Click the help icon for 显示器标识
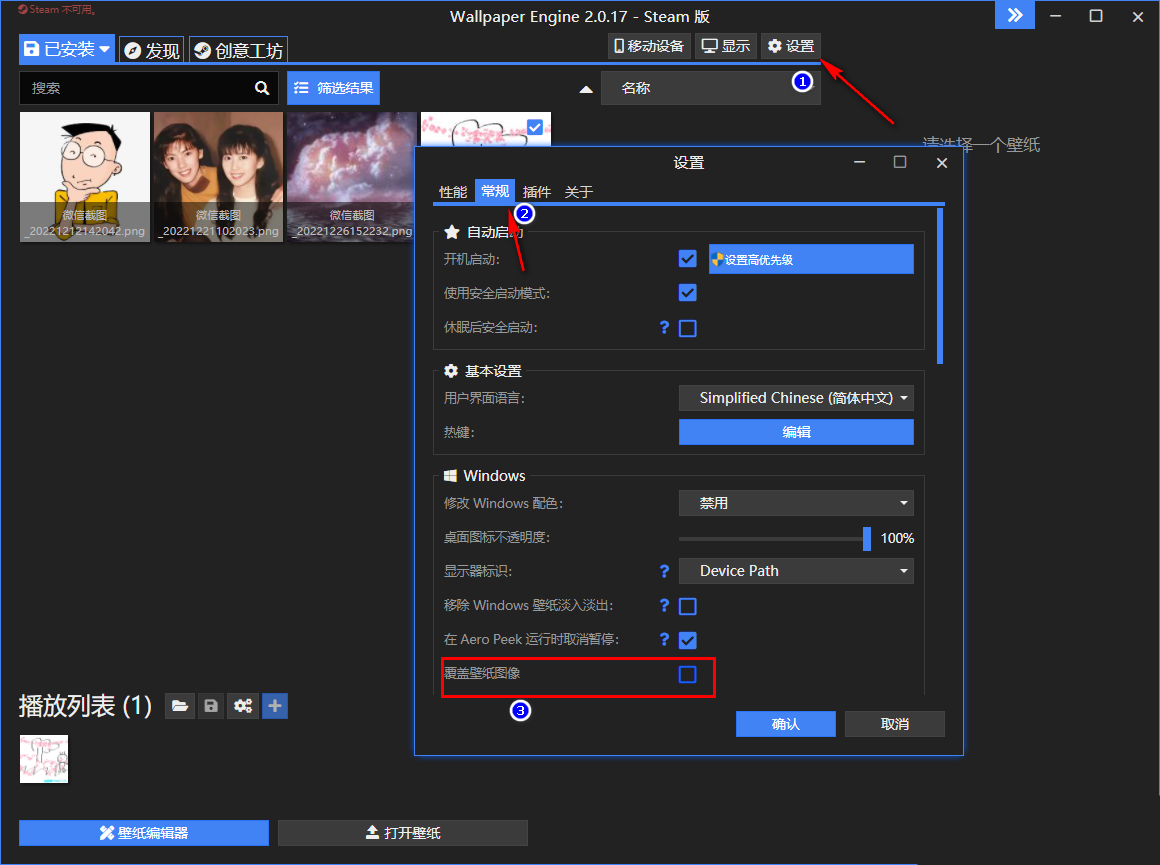Screen dimensions: 1160x865 click(664, 571)
